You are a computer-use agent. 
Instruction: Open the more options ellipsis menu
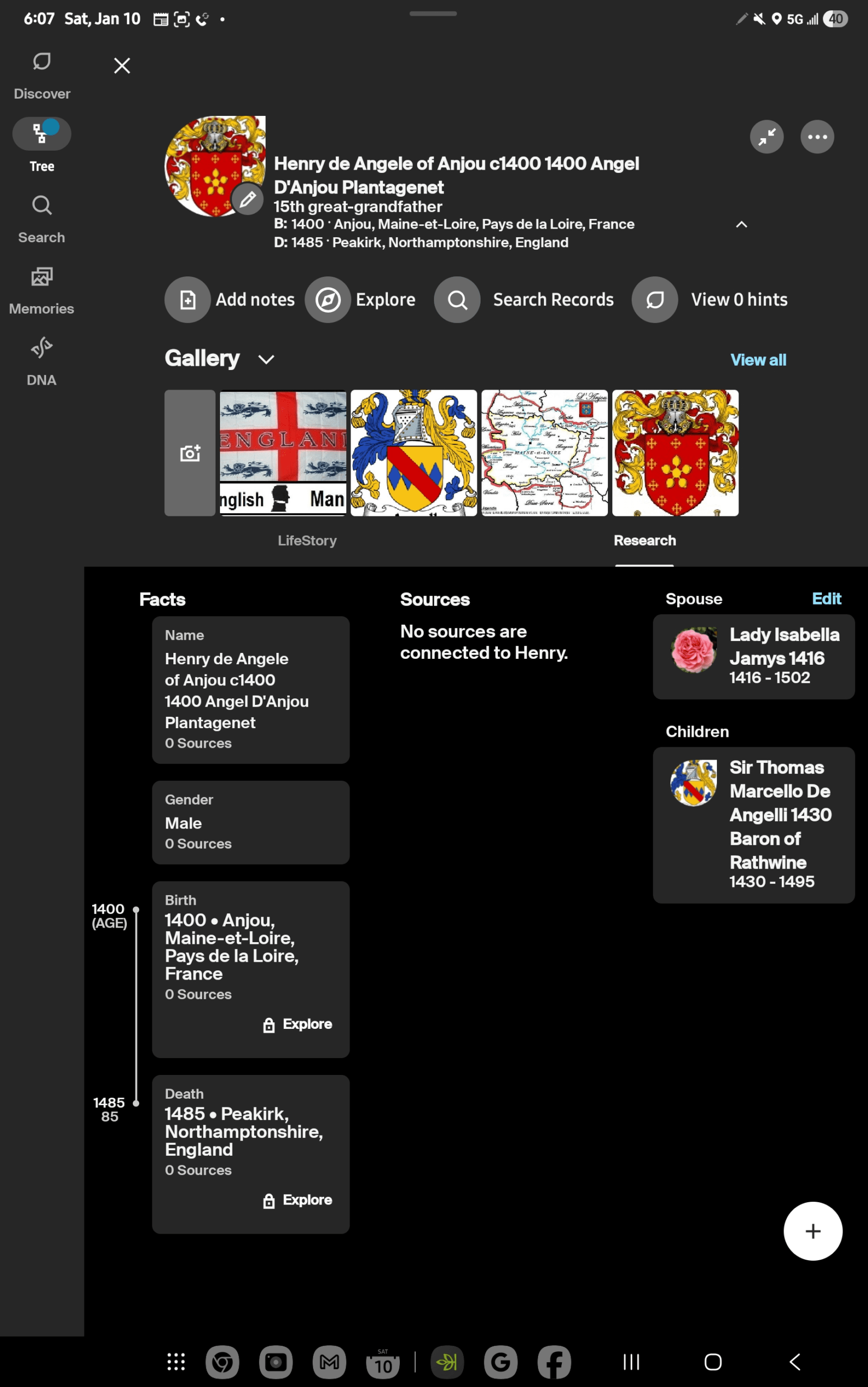click(817, 137)
